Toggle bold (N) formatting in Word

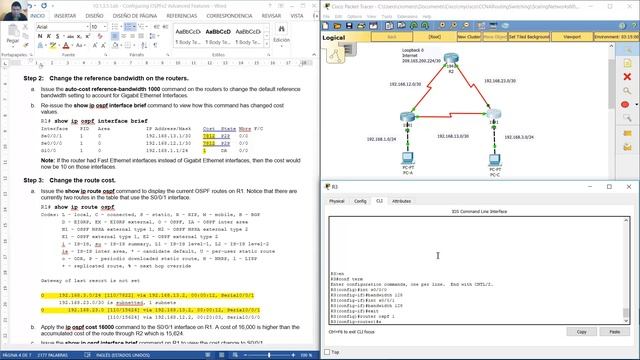point(40,36)
